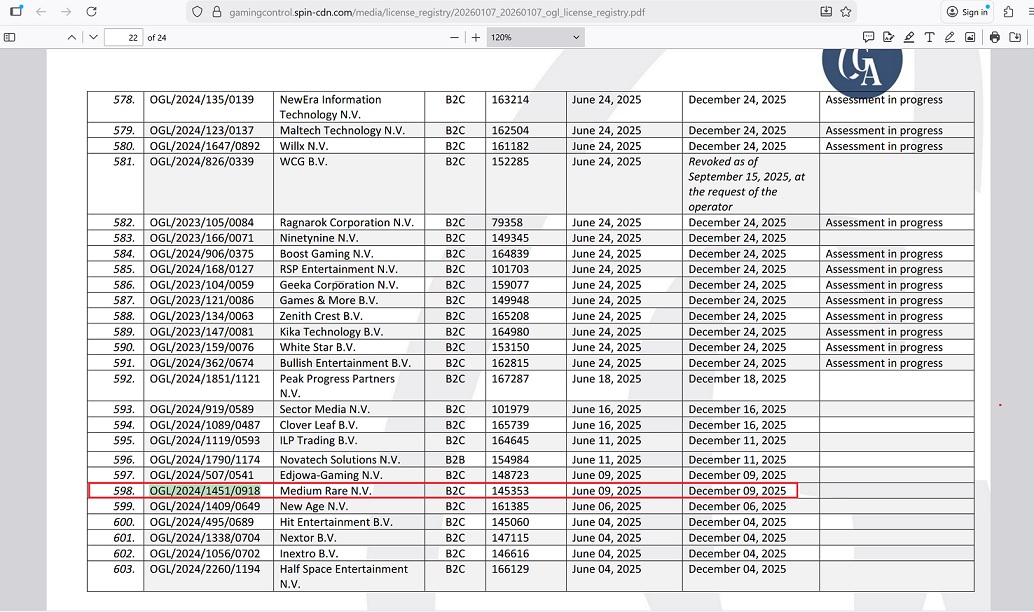Zoom out of the PDF document
This screenshot has width=1034, height=612.
pyautogui.click(x=454, y=37)
